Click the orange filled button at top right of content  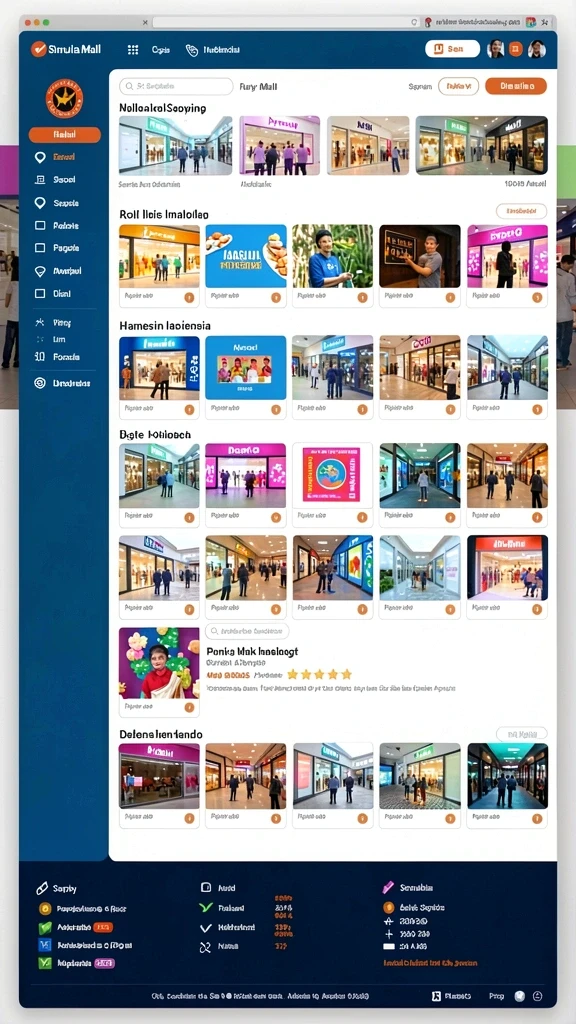click(516, 86)
